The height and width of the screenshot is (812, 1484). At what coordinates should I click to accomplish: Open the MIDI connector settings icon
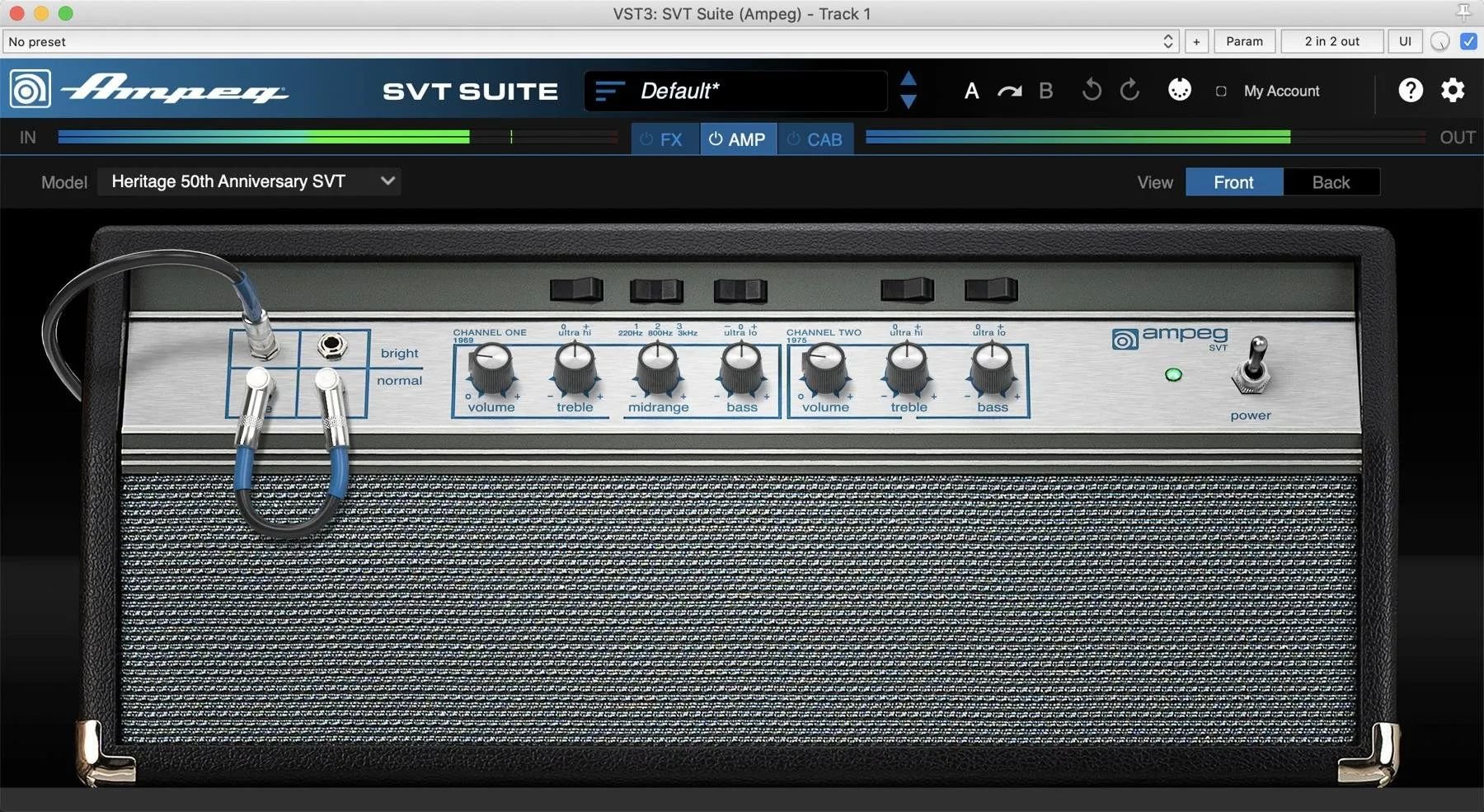pyautogui.click(x=1180, y=89)
